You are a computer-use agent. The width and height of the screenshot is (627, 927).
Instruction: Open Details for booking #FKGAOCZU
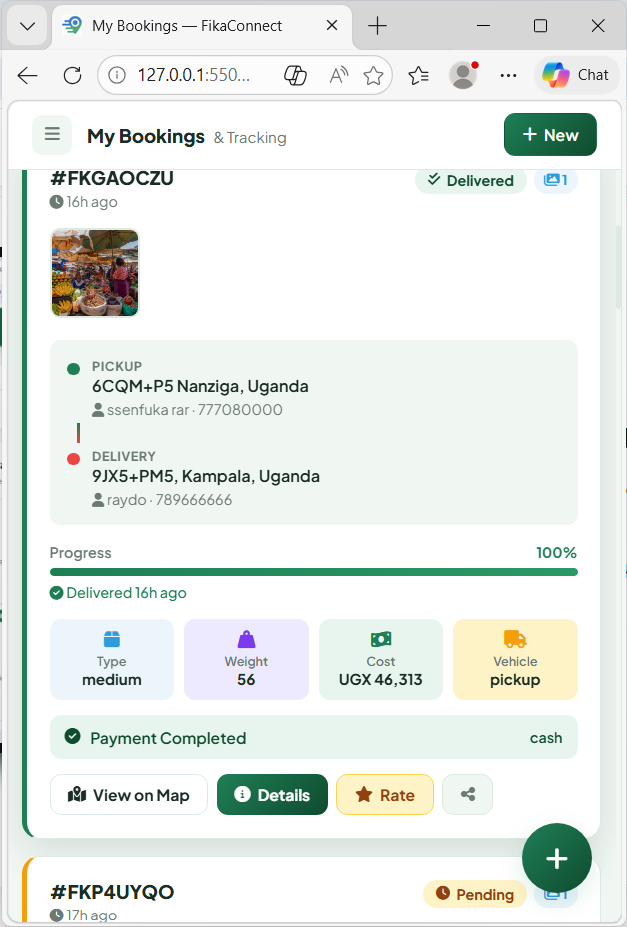tap(272, 794)
